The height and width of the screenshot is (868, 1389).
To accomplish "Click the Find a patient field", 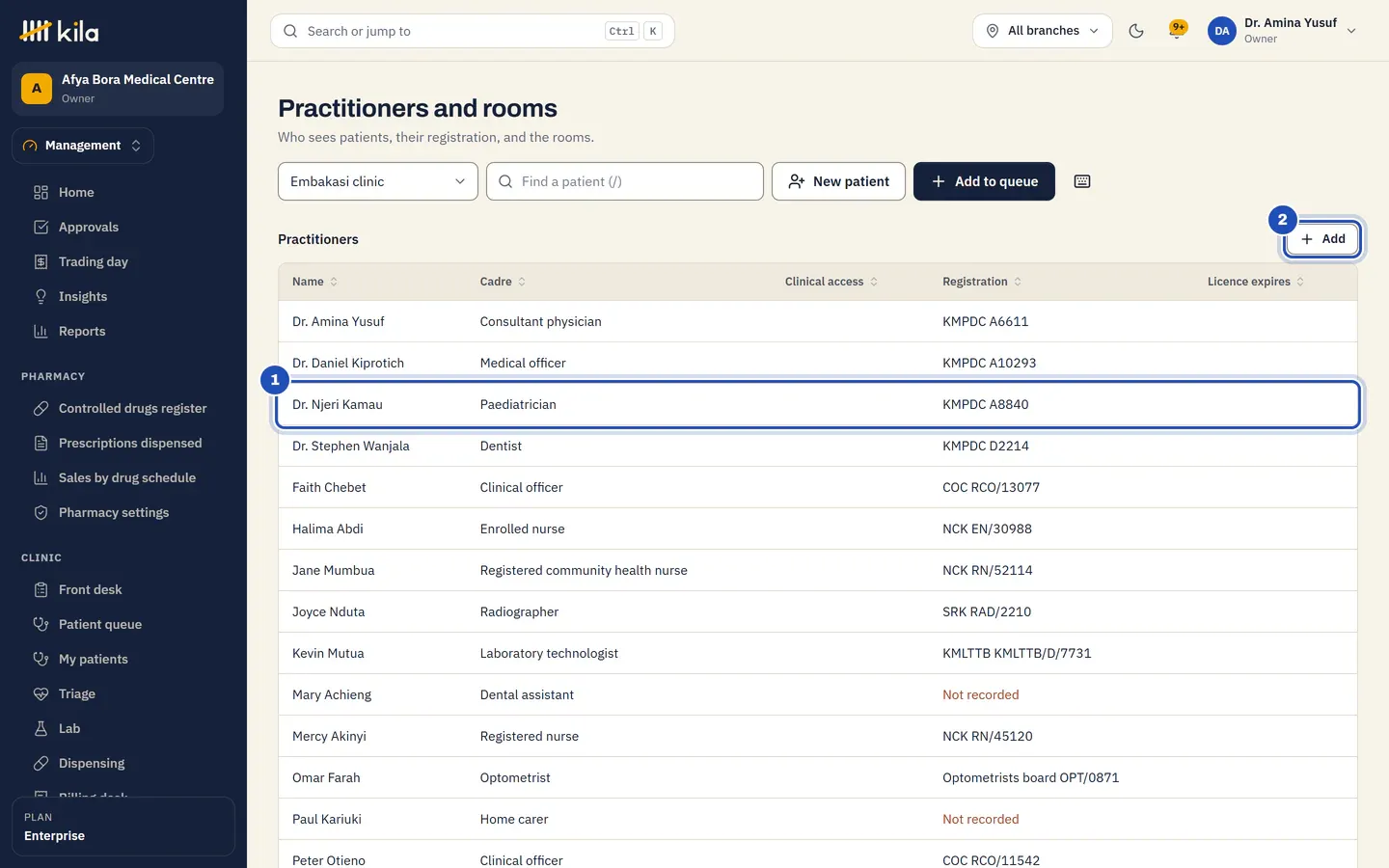I will pyautogui.click(x=625, y=181).
